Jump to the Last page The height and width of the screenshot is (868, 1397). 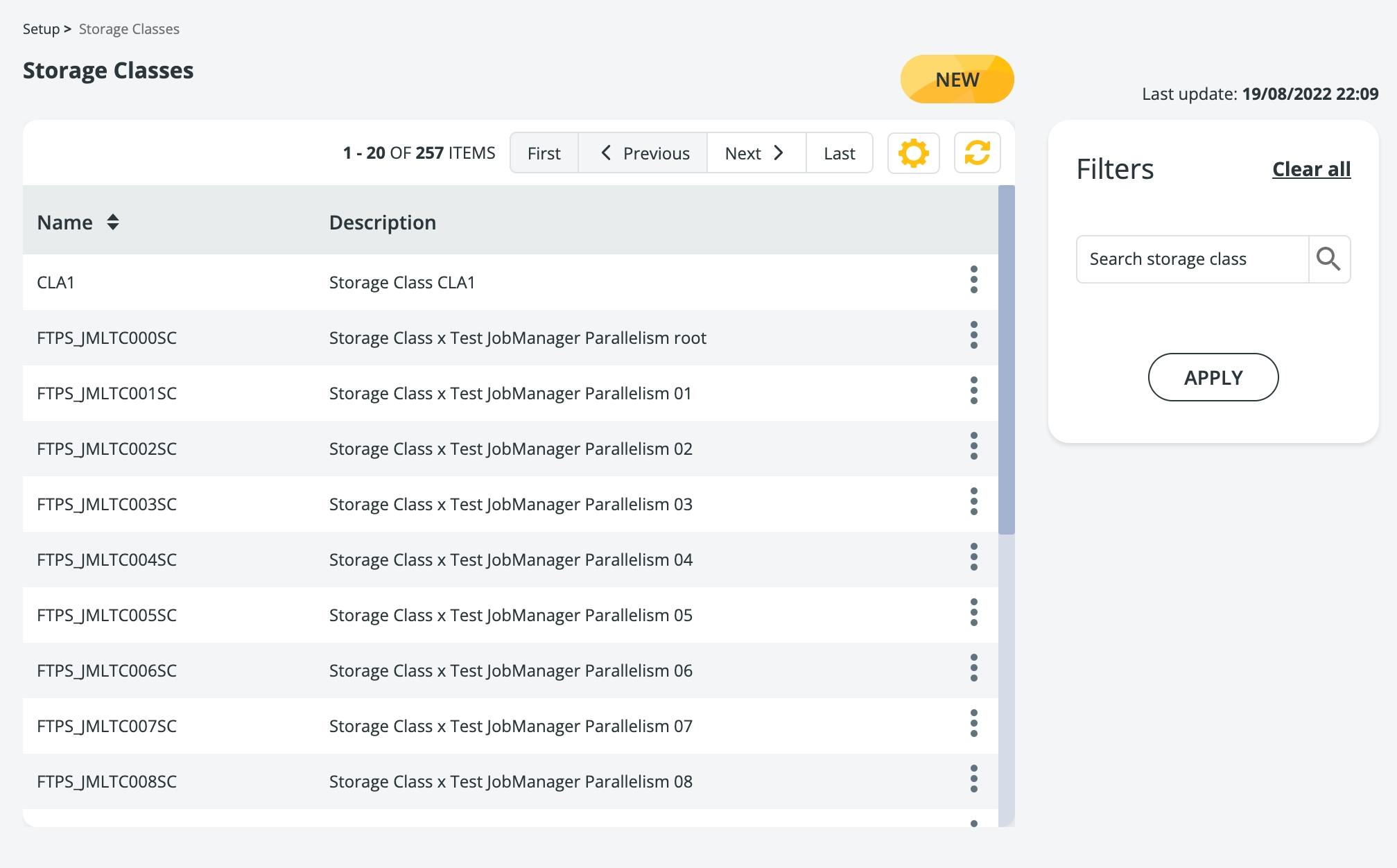click(x=839, y=153)
